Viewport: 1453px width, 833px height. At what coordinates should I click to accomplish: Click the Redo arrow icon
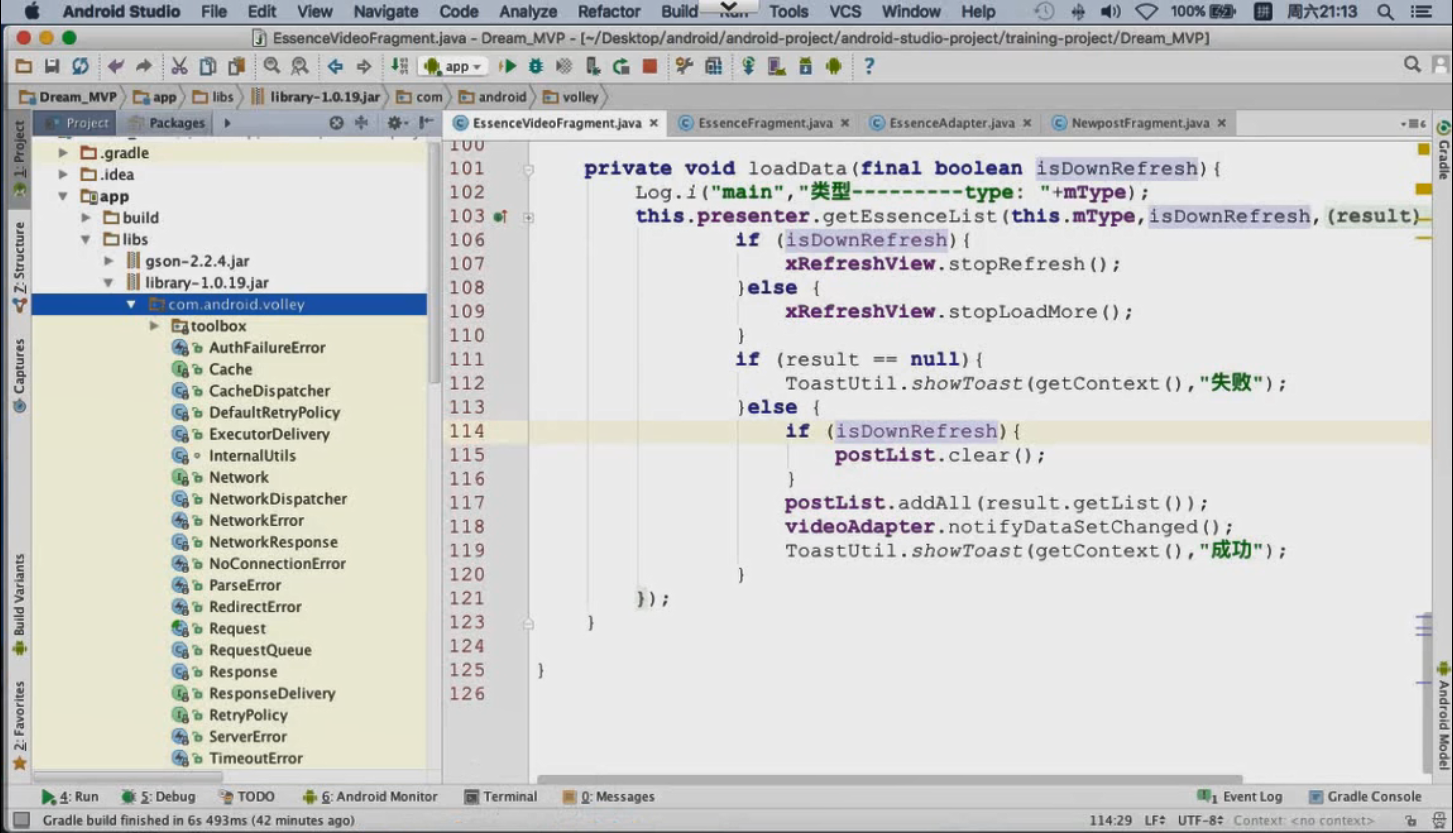click(144, 66)
